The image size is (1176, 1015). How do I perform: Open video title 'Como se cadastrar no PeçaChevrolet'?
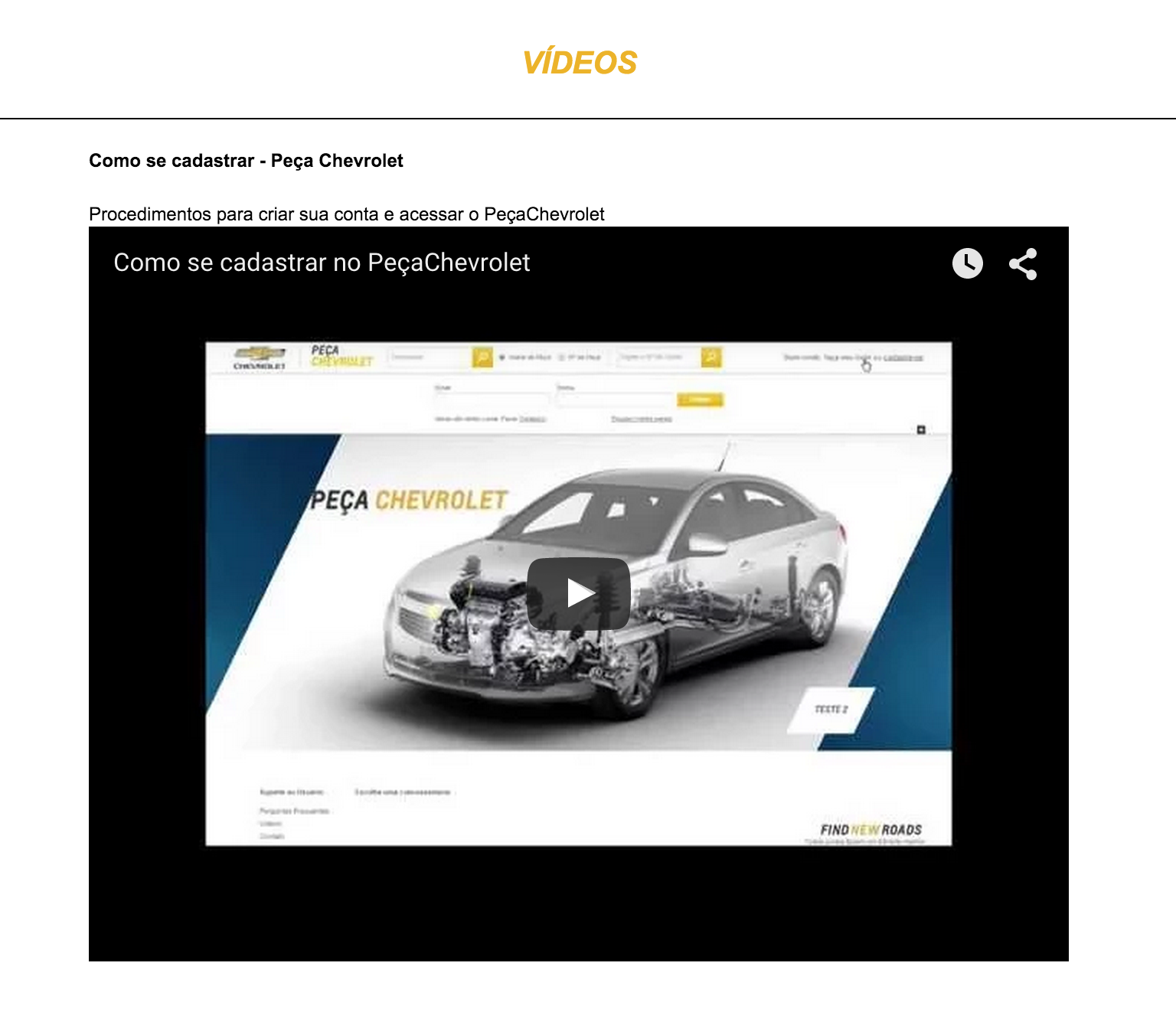point(322,263)
